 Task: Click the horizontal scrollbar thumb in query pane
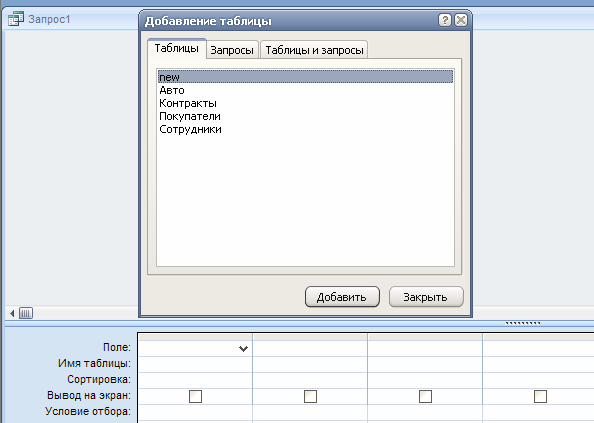click(26, 313)
